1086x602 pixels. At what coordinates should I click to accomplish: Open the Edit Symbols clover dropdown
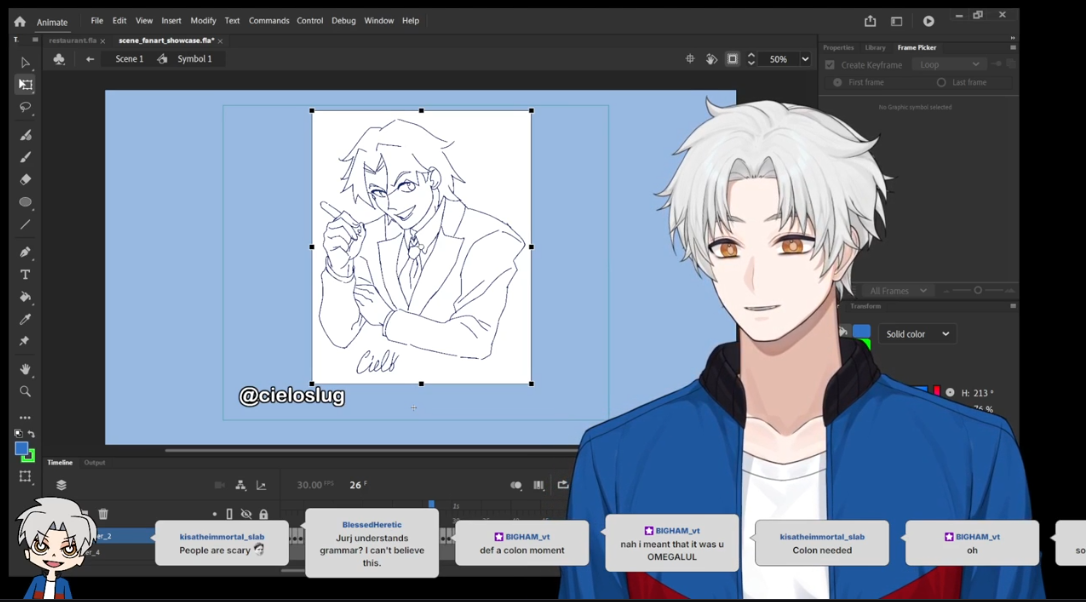[x=59, y=60]
